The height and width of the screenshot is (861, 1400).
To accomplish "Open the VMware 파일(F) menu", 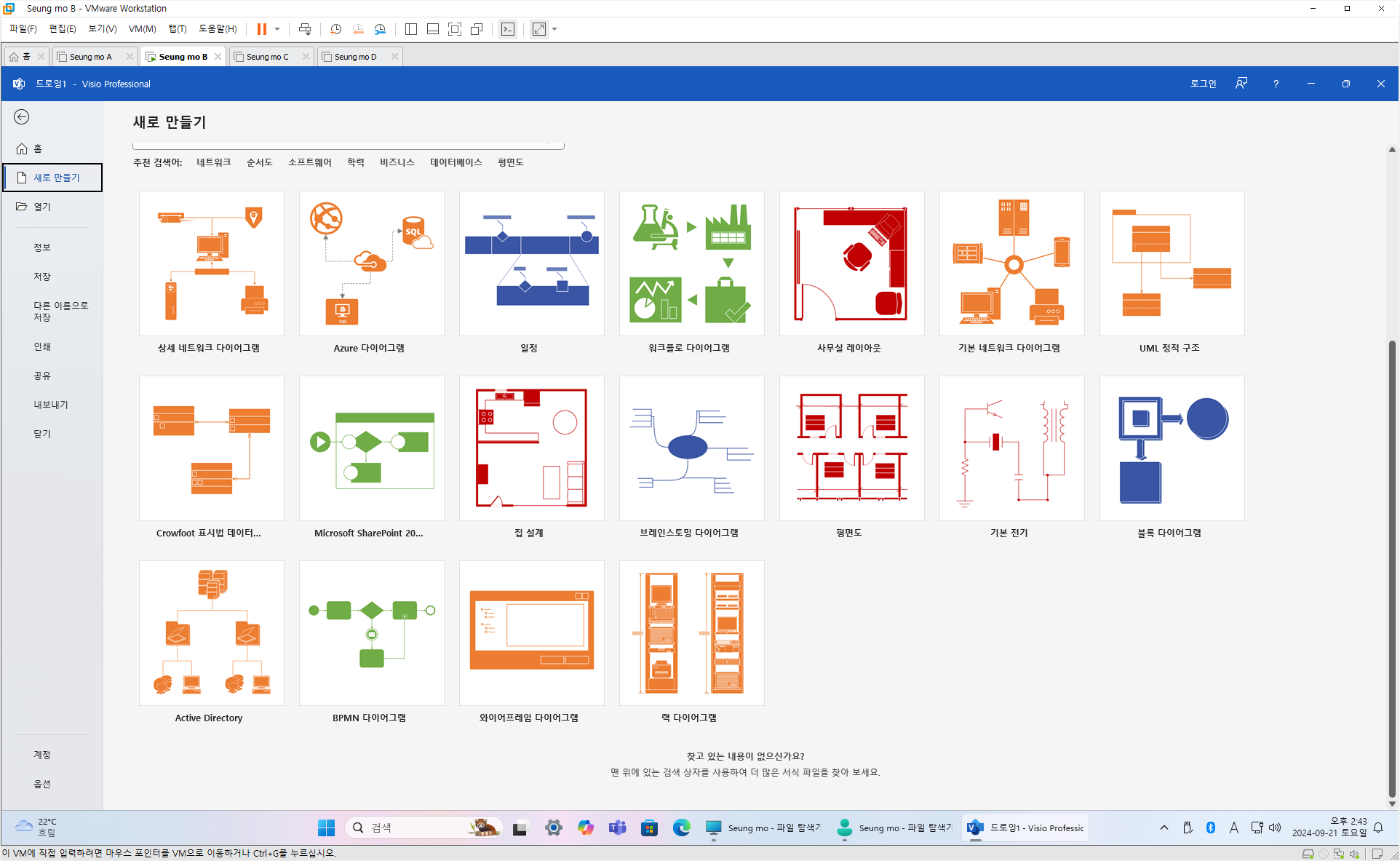I will [23, 29].
